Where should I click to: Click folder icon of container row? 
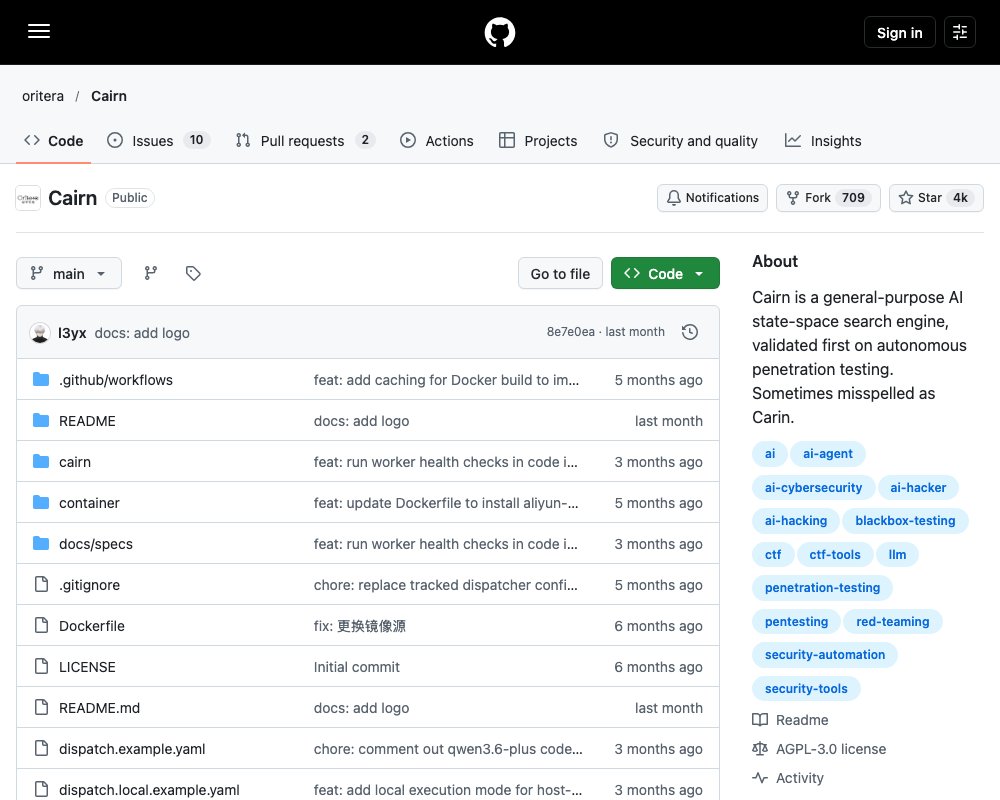(x=41, y=503)
